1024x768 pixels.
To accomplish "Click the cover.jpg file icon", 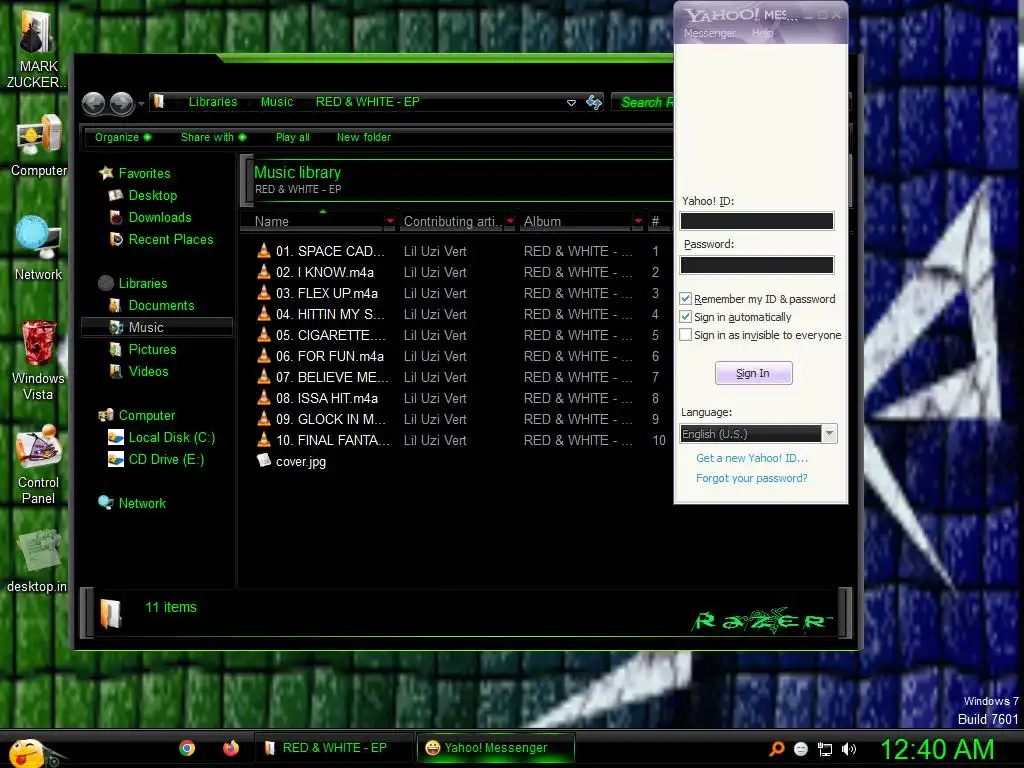I will pyautogui.click(x=264, y=460).
